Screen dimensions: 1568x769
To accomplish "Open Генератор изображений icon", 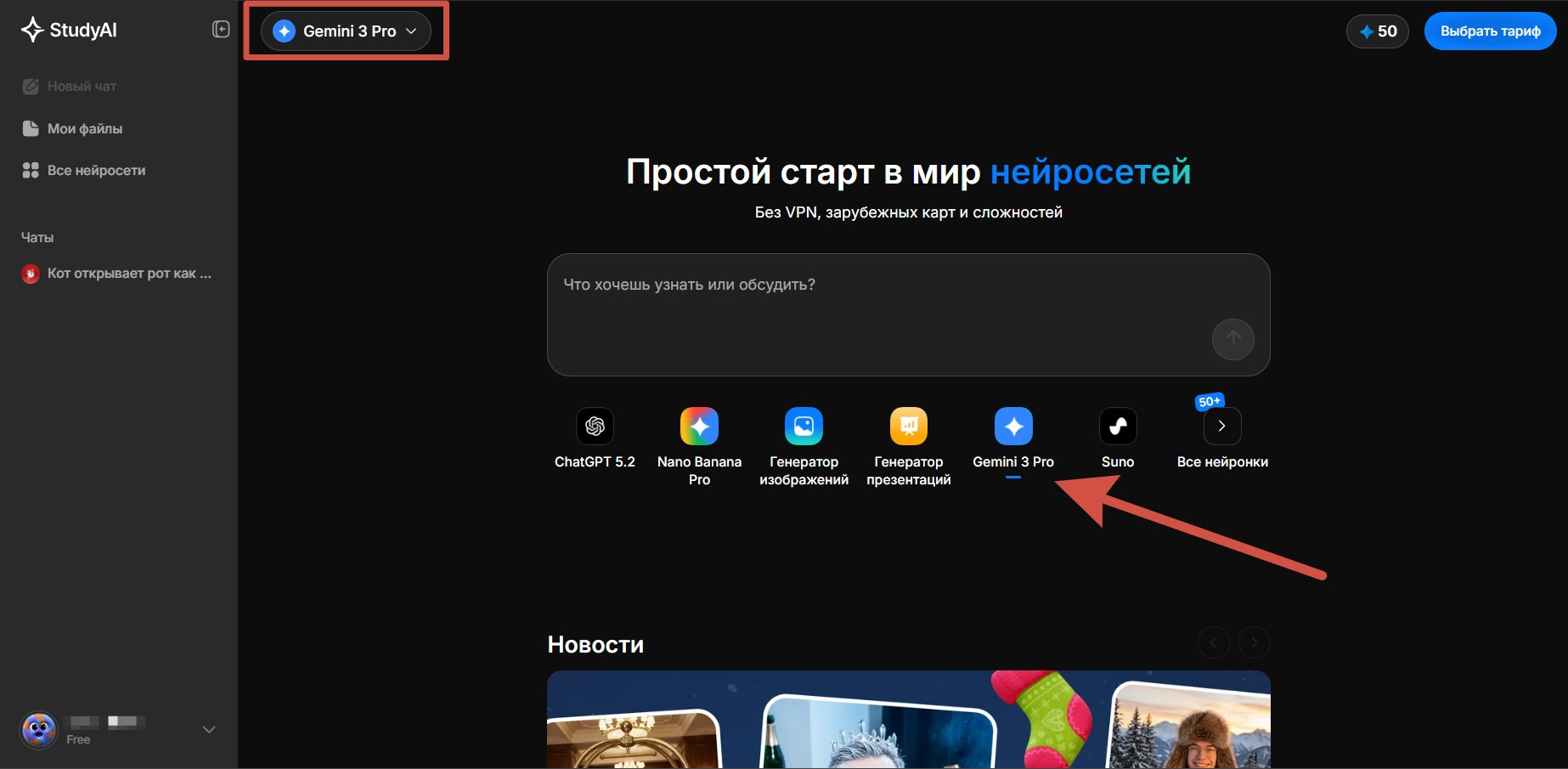I will click(804, 426).
